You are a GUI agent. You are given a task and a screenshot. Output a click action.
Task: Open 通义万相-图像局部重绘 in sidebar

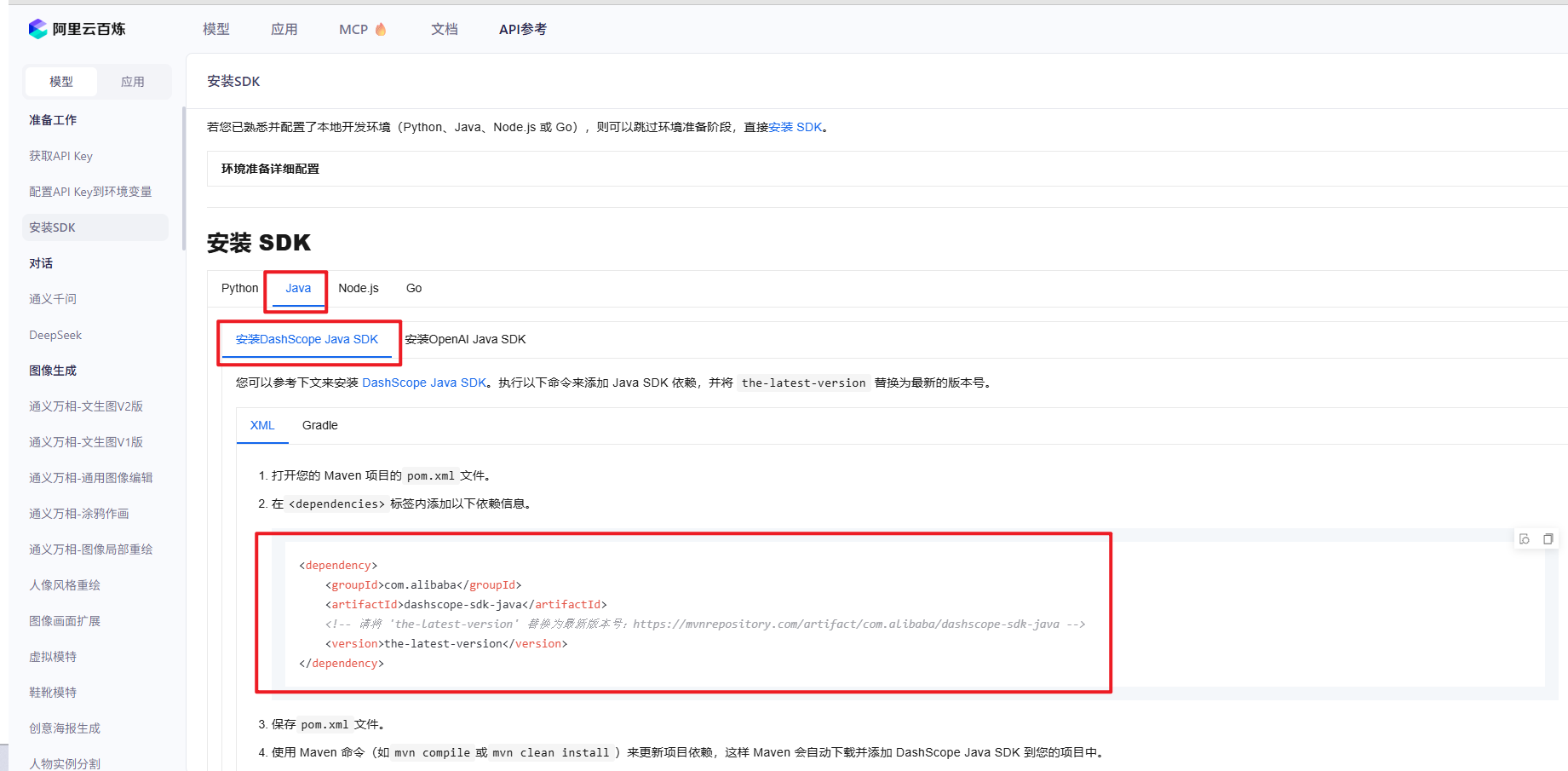91,549
